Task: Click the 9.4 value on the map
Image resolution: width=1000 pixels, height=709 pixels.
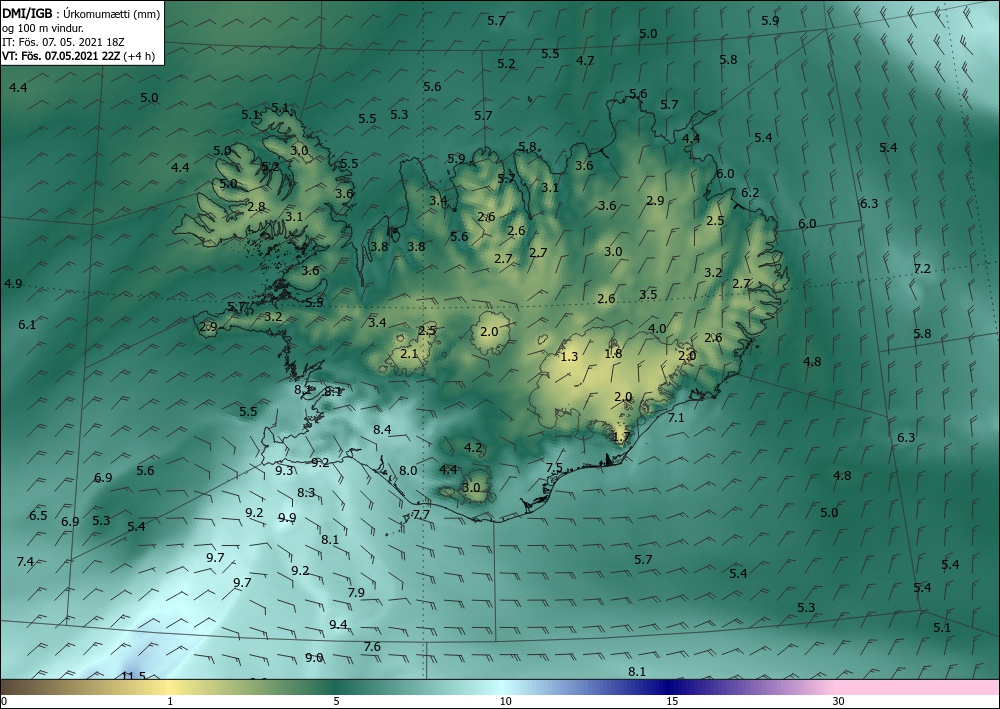Action: pos(338,624)
